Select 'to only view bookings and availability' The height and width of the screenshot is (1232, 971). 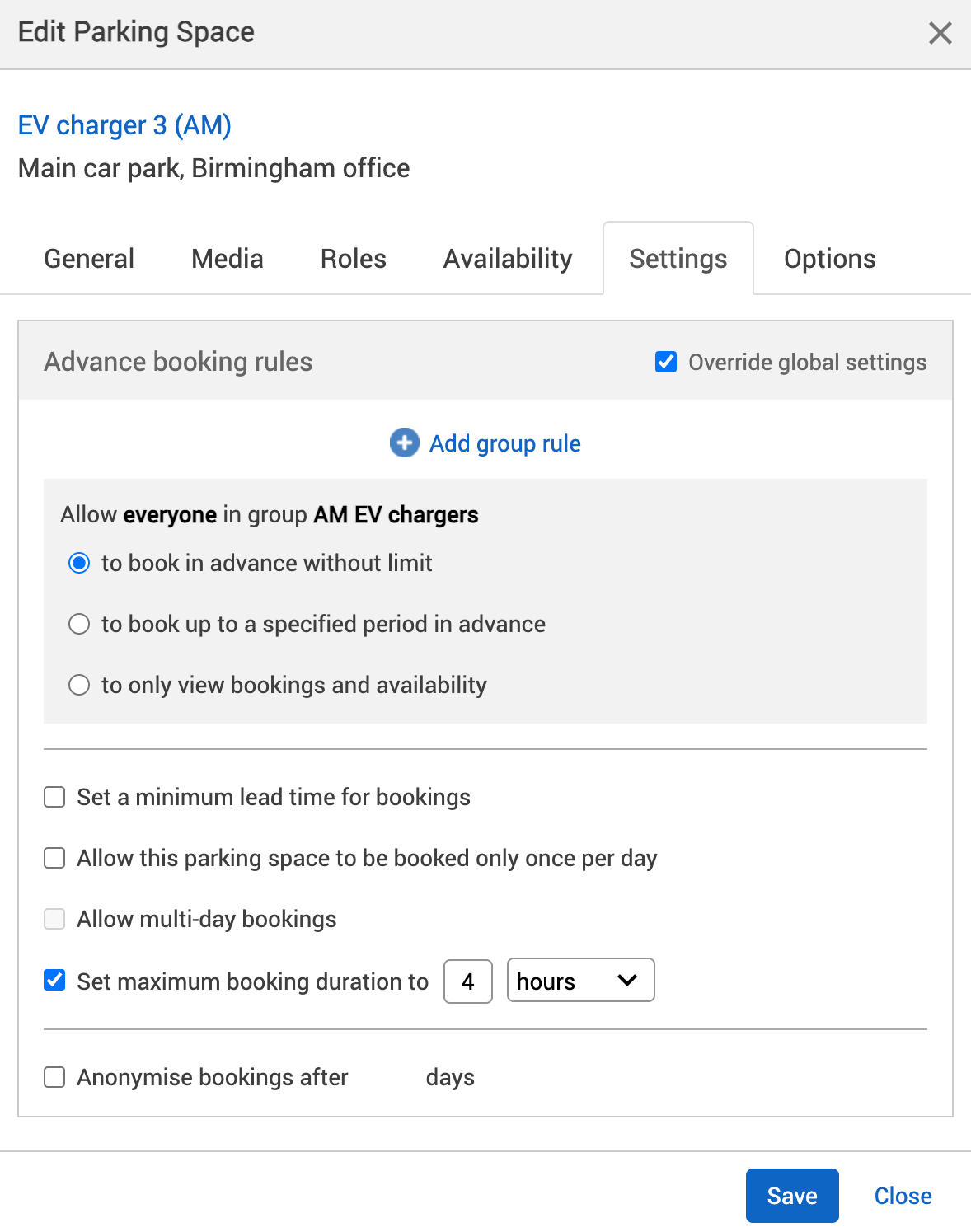pos(79,685)
